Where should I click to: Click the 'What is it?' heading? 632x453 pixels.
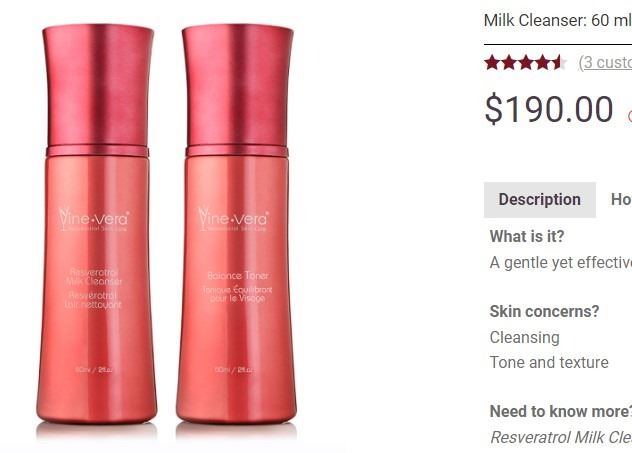coord(527,236)
